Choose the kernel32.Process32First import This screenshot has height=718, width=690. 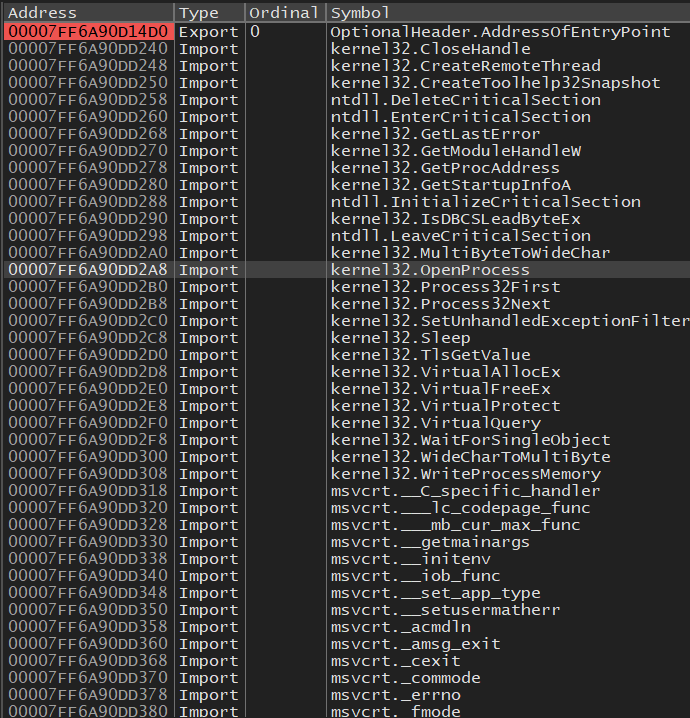[445, 287]
